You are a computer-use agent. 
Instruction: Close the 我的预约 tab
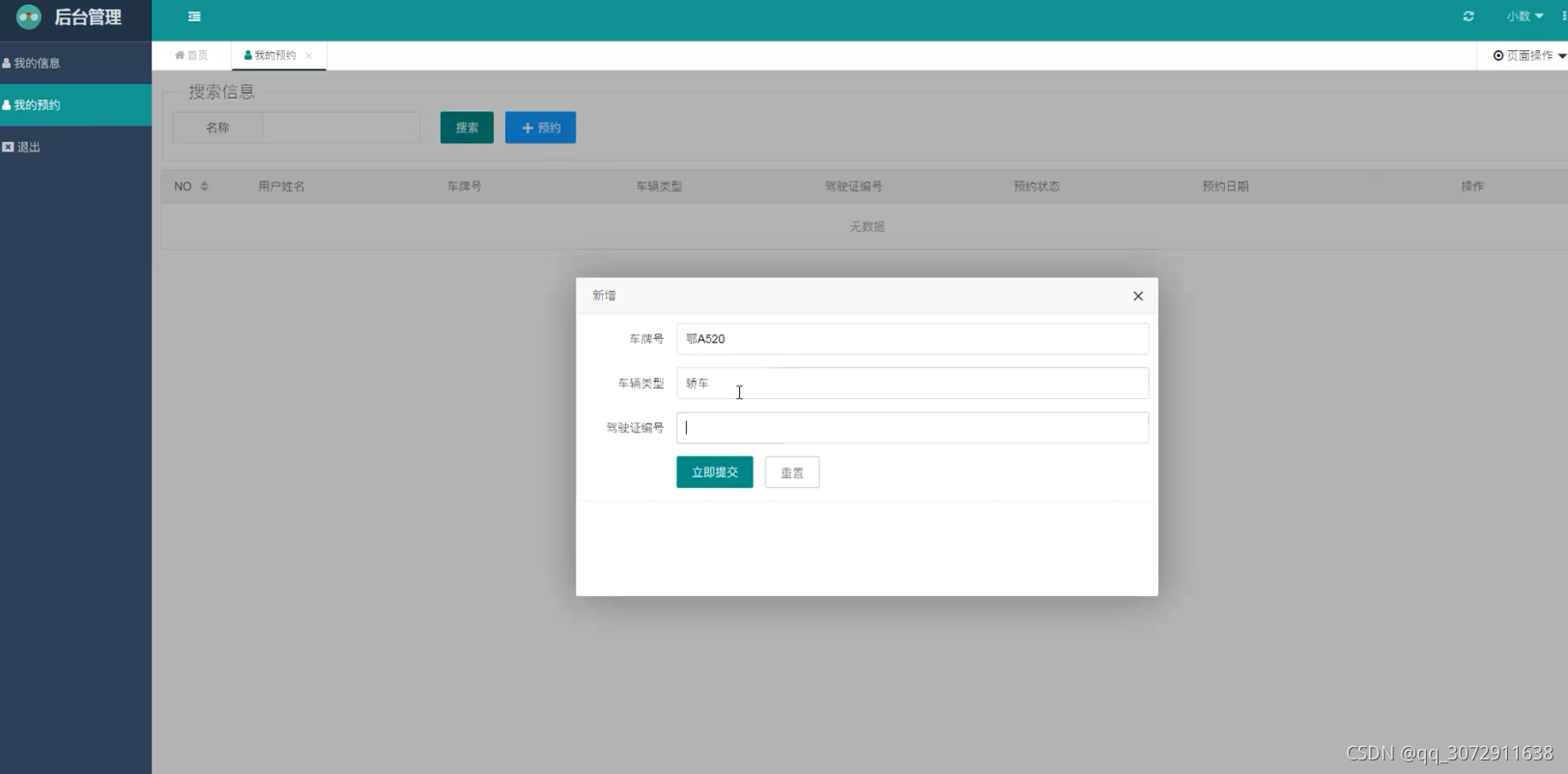click(308, 56)
